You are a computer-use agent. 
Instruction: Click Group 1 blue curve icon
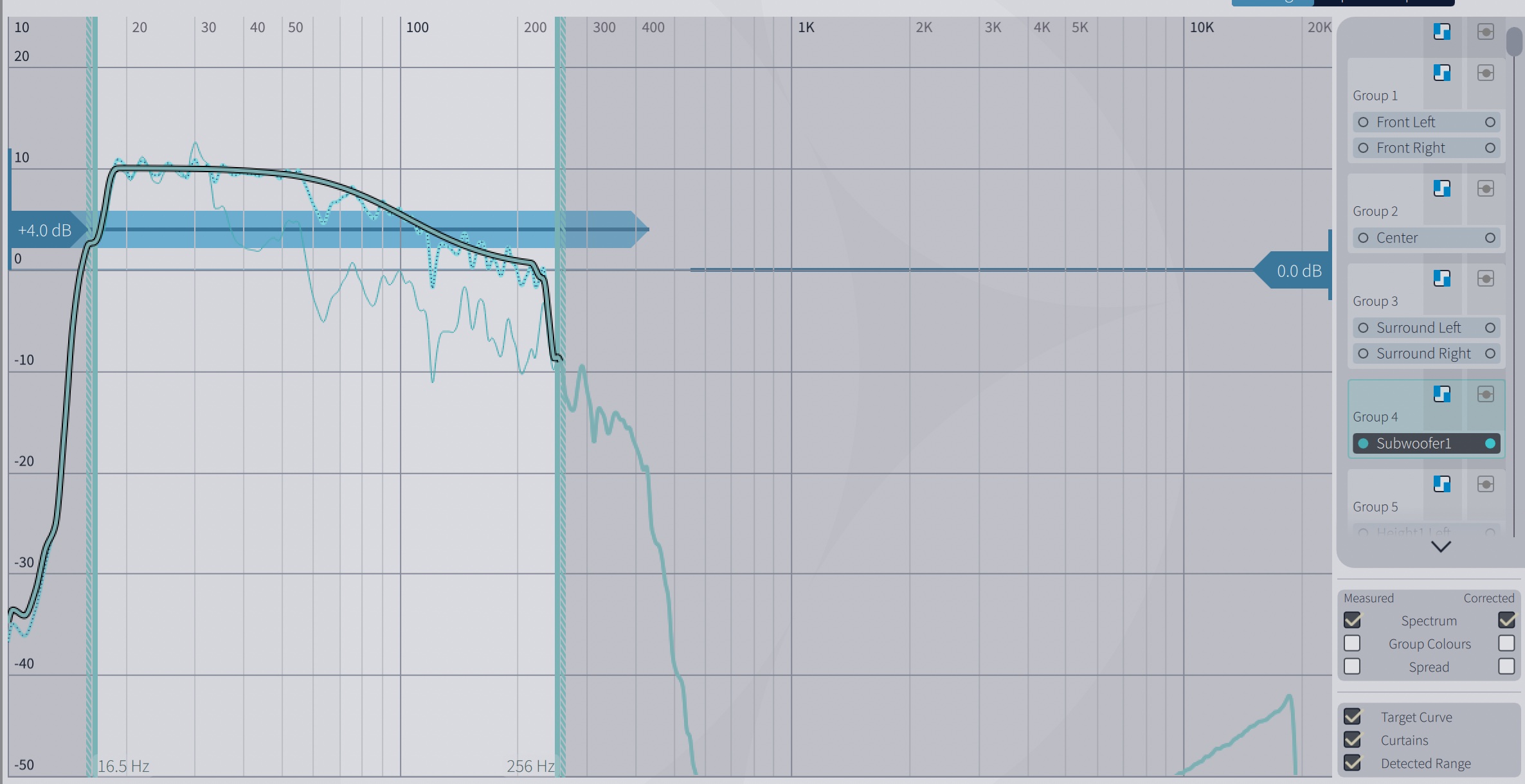tap(1441, 73)
